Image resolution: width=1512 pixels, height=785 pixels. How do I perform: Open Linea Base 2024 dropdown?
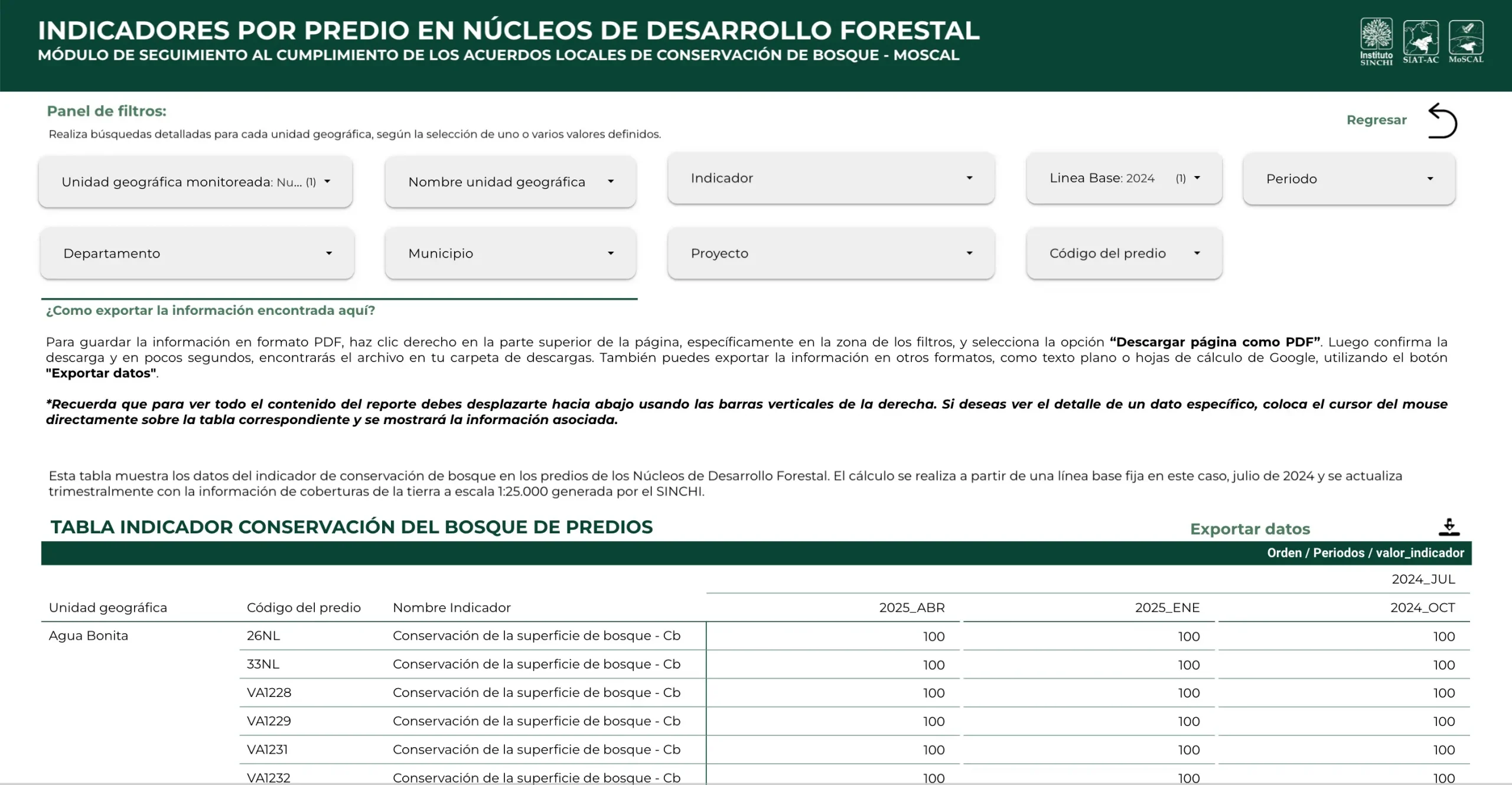click(1124, 178)
